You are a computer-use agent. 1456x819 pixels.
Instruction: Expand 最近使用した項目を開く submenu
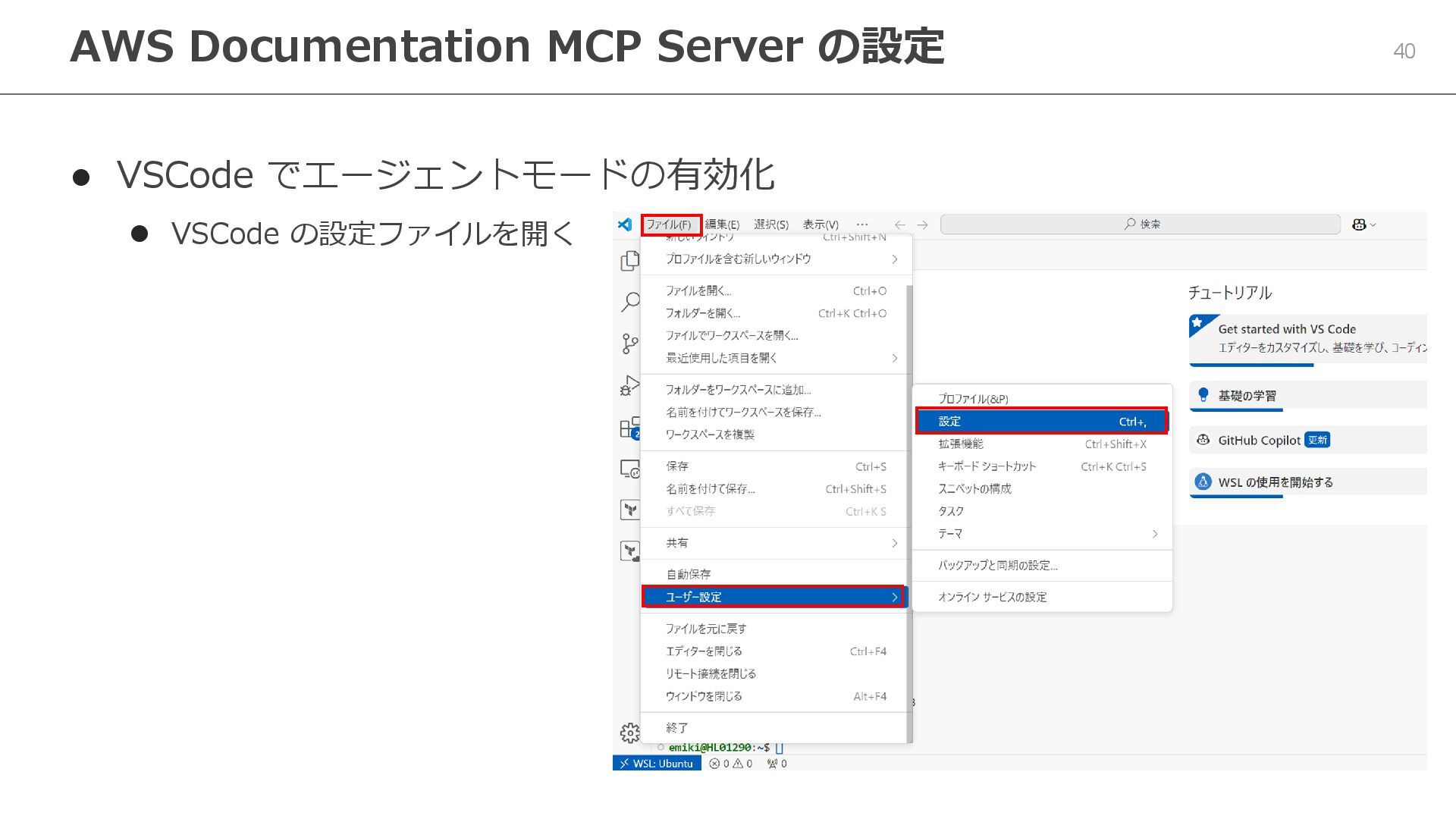coord(774,358)
